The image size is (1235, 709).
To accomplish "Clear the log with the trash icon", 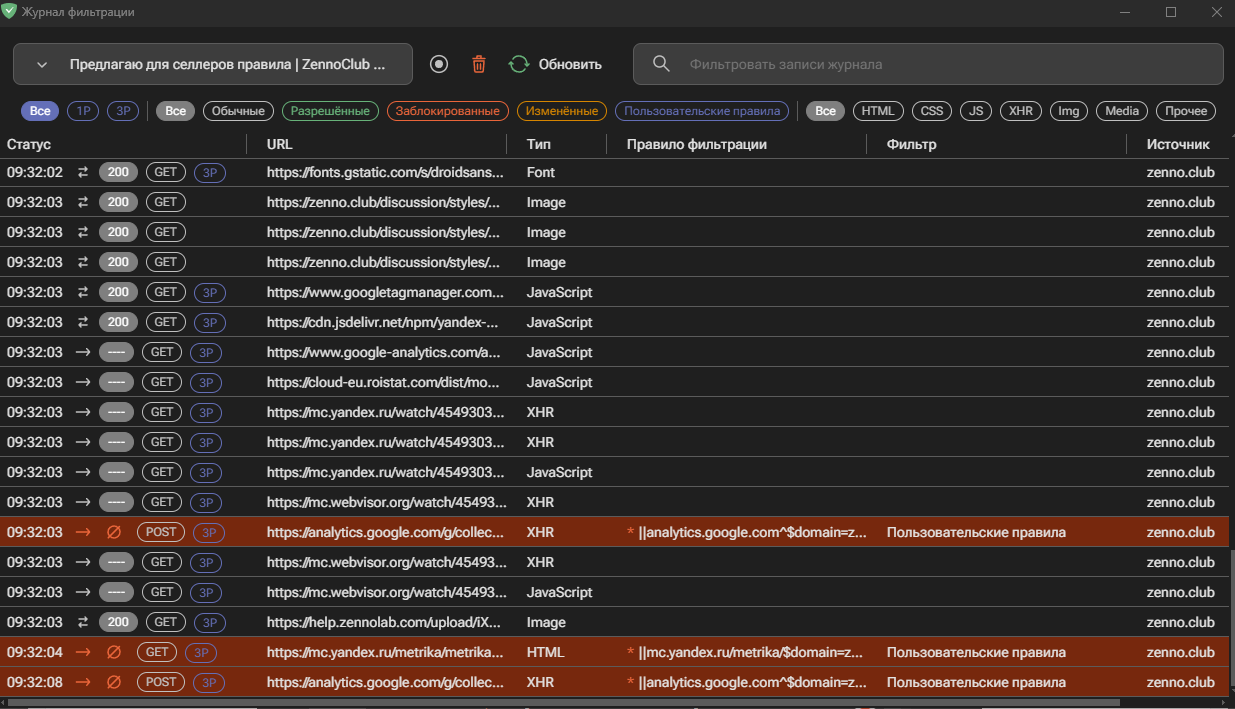I will coord(479,64).
